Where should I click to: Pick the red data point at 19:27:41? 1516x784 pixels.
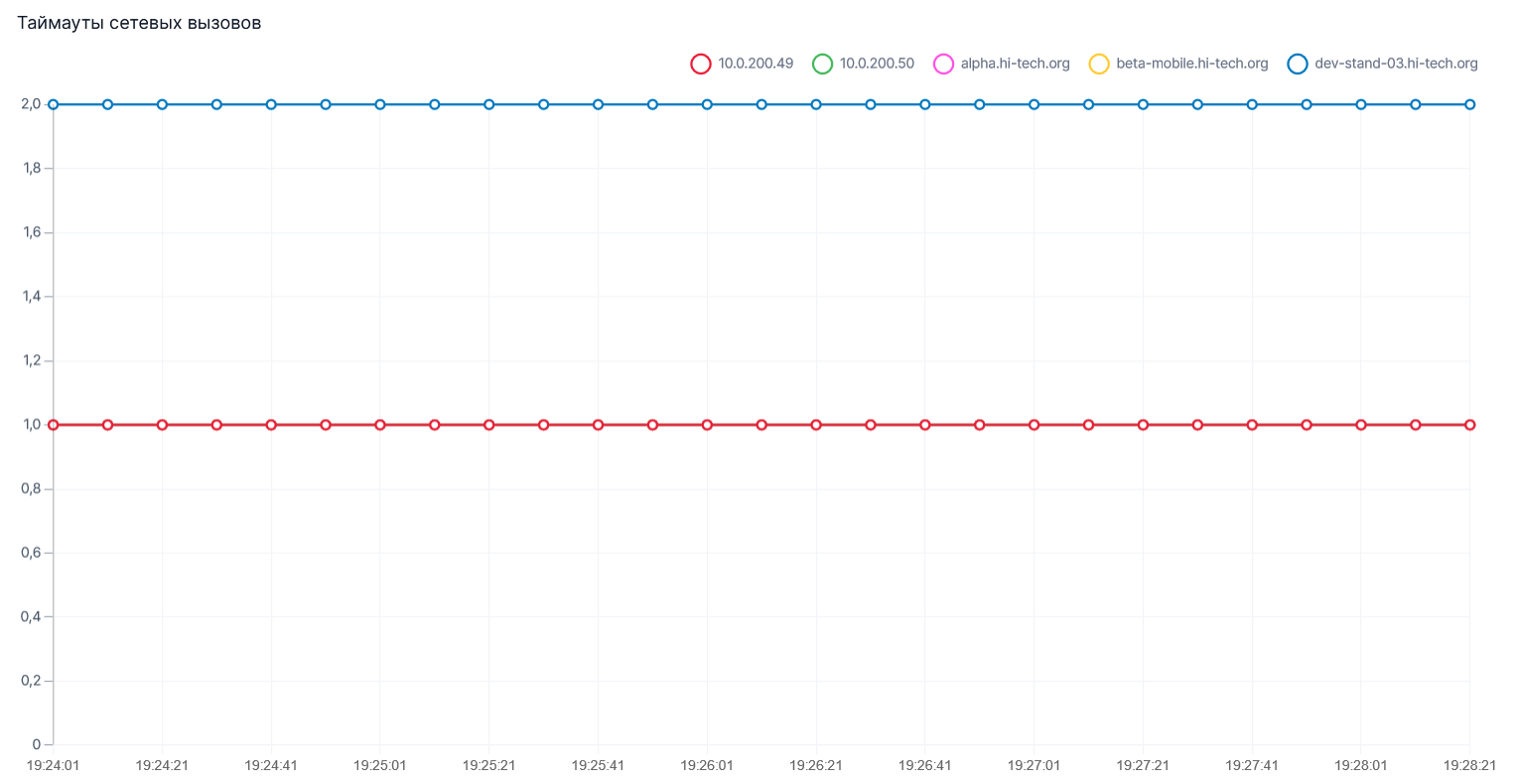1252,425
